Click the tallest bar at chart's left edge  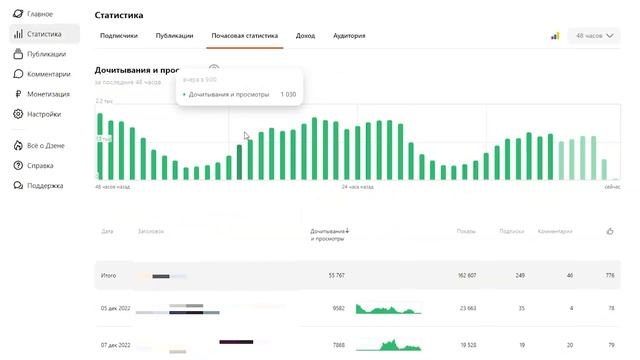tap(100, 146)
